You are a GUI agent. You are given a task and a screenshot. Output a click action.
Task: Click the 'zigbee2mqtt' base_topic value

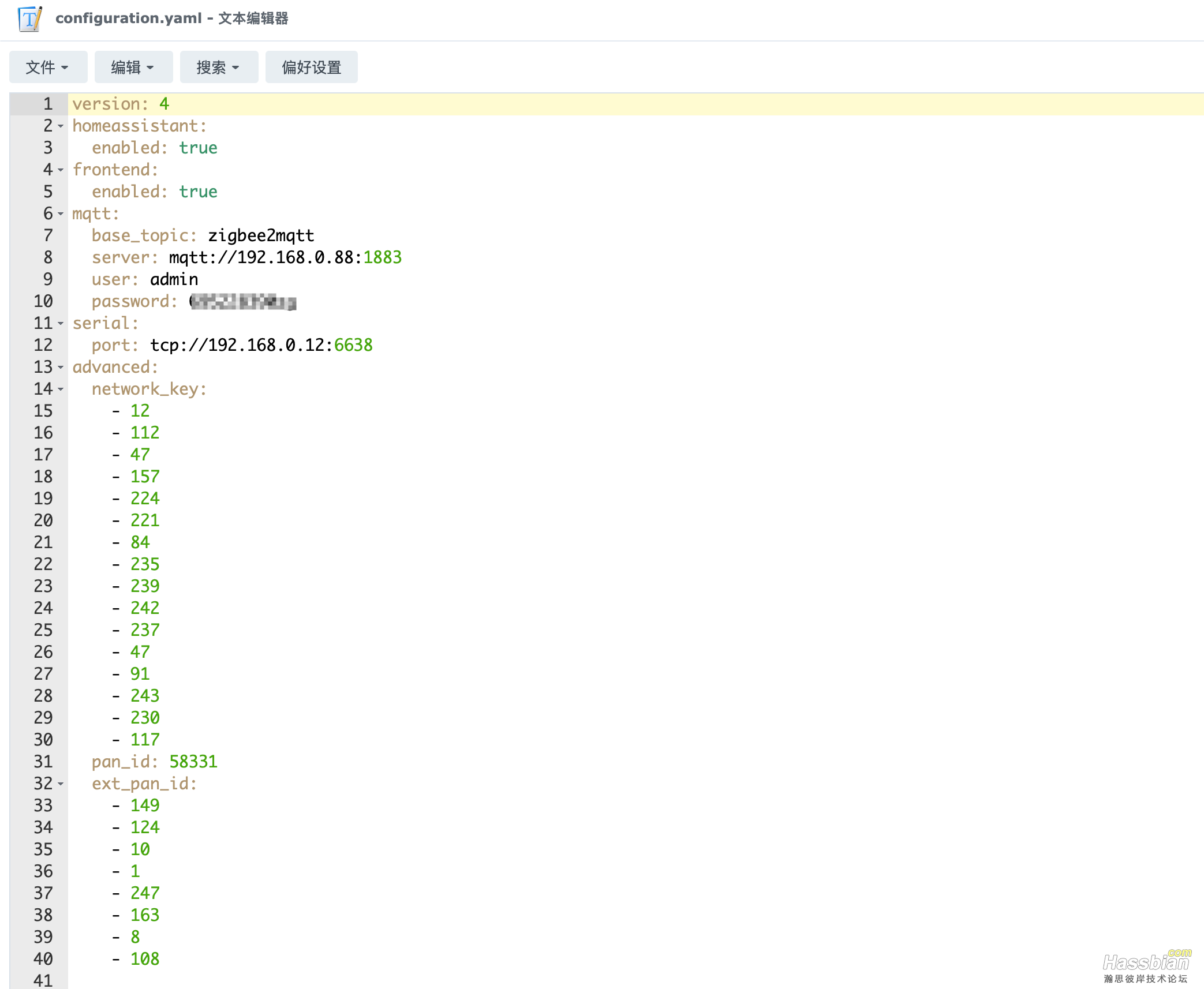pos(261,236)
